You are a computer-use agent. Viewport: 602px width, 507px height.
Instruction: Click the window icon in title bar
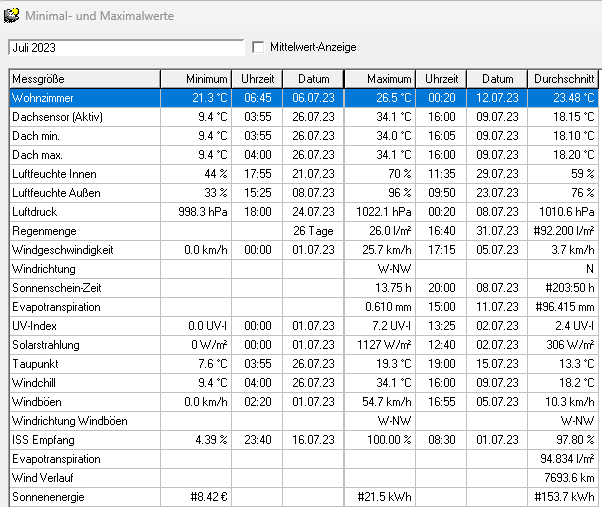[12, 15]
